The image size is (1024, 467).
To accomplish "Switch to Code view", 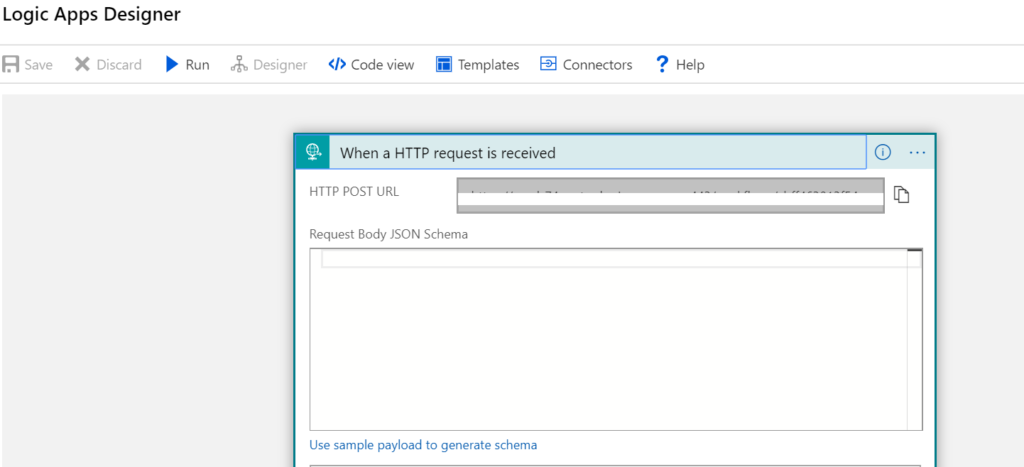I will [371, 65].
